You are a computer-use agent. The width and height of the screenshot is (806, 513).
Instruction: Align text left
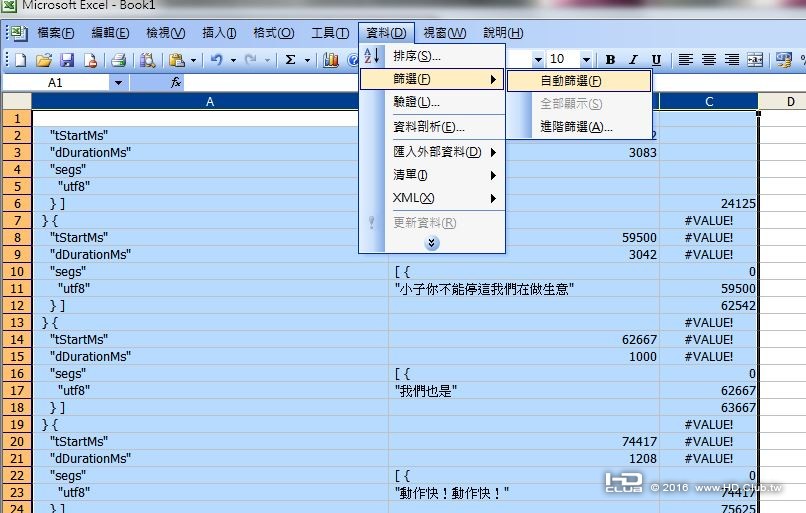[x=685, y=60]
